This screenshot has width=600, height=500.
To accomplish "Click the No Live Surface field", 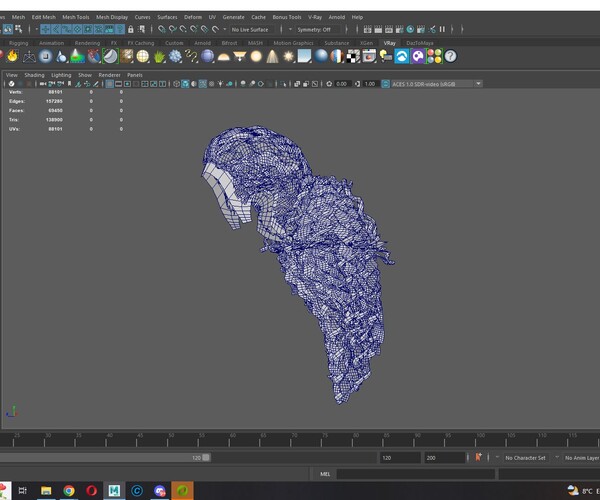I will pos(253,29).
